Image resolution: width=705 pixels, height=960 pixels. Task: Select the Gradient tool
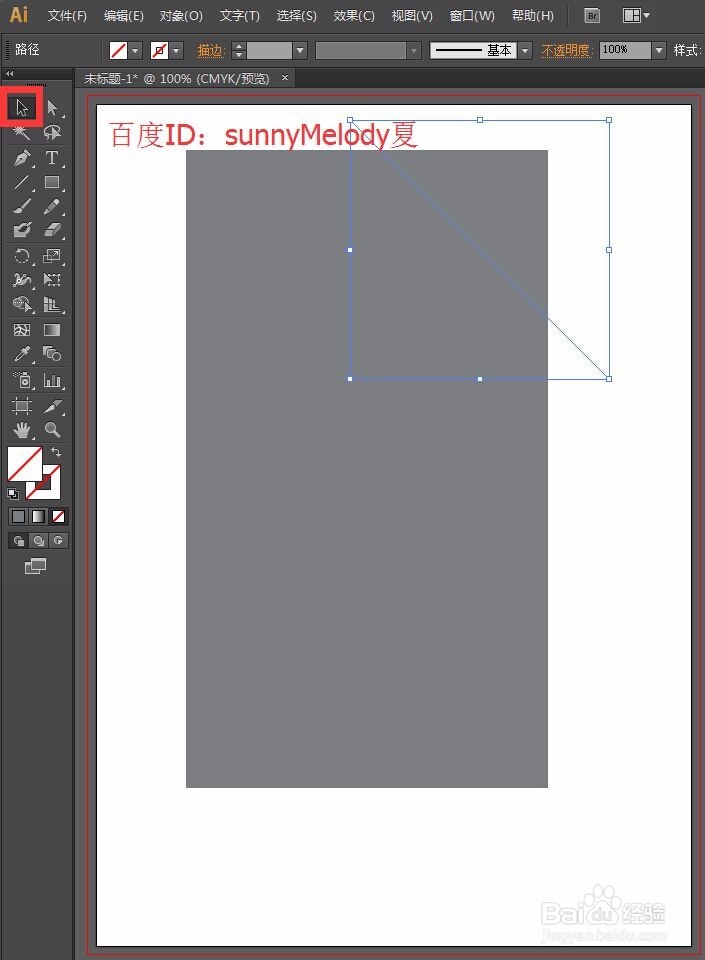[52, 330]
